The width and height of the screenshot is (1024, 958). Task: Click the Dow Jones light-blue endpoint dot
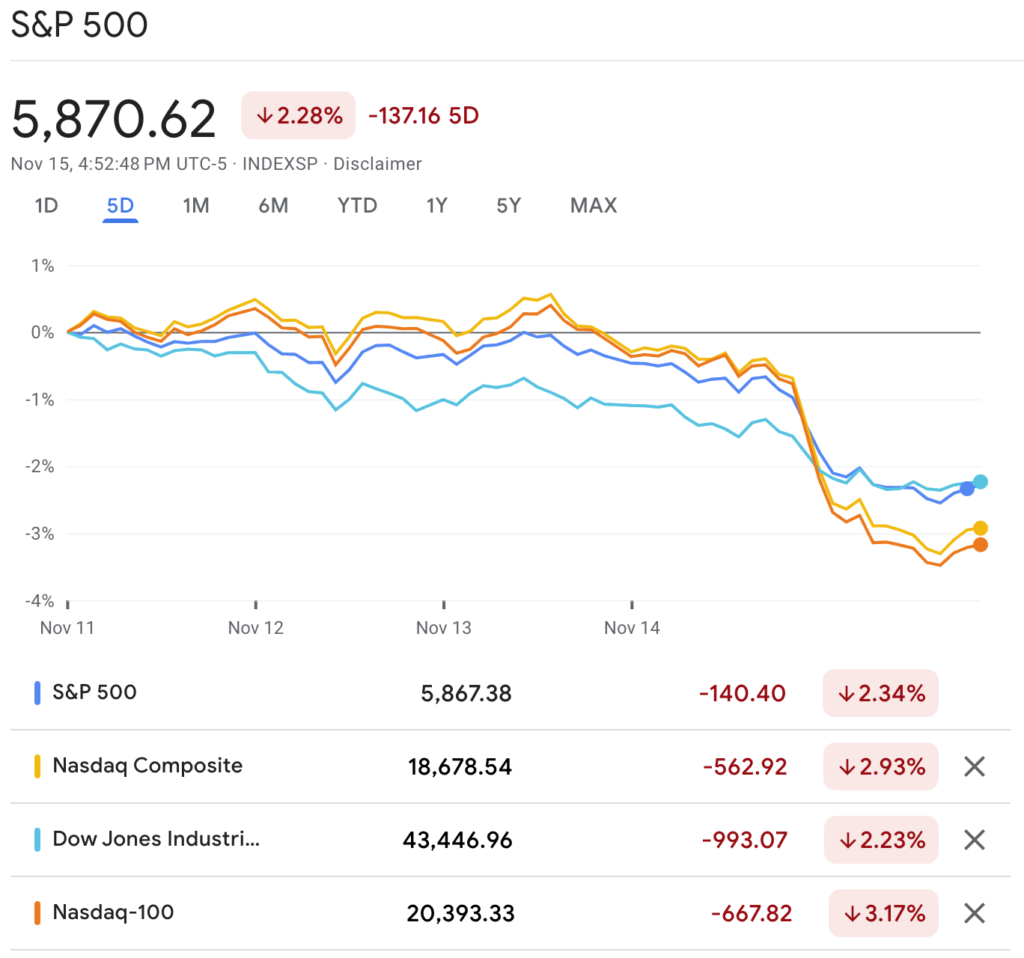click(x=980, y=482)
